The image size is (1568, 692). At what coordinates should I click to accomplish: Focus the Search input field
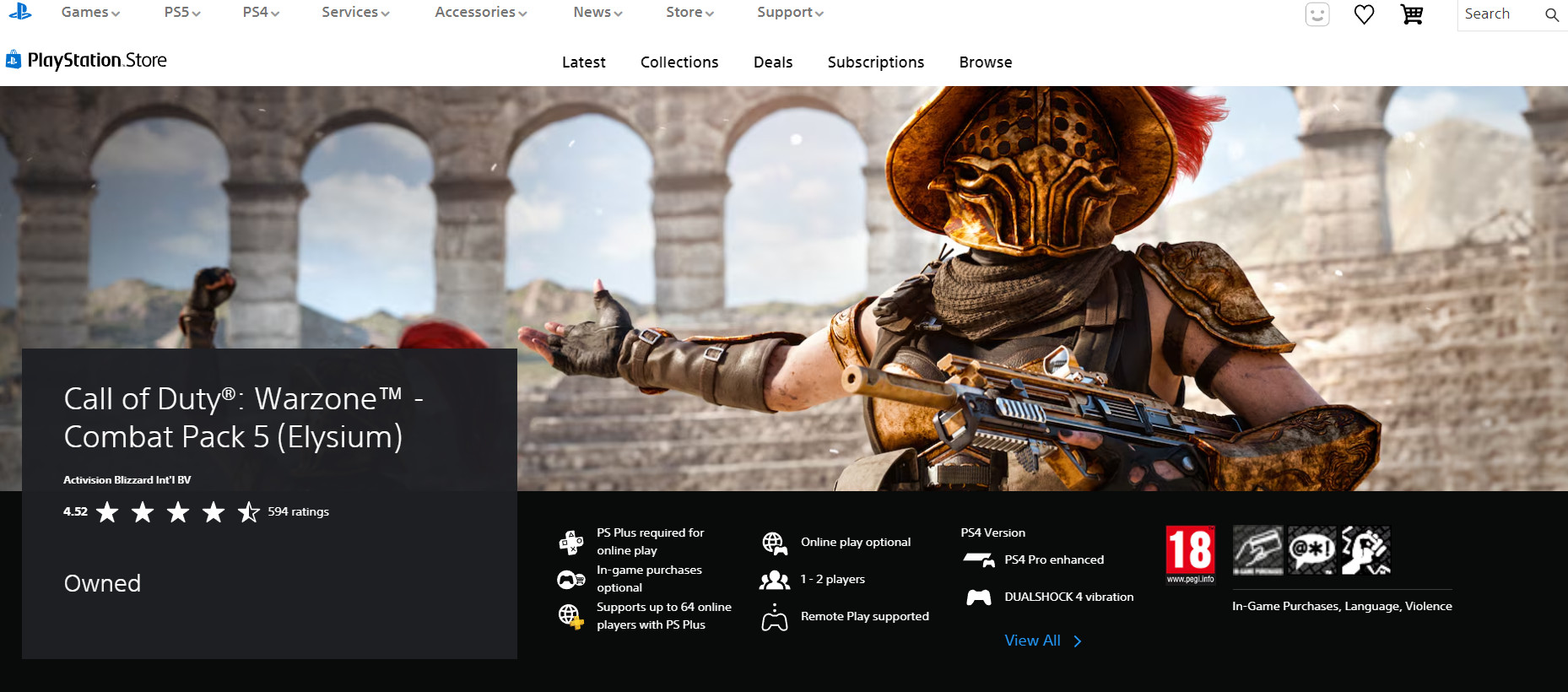click(1498, 14)
